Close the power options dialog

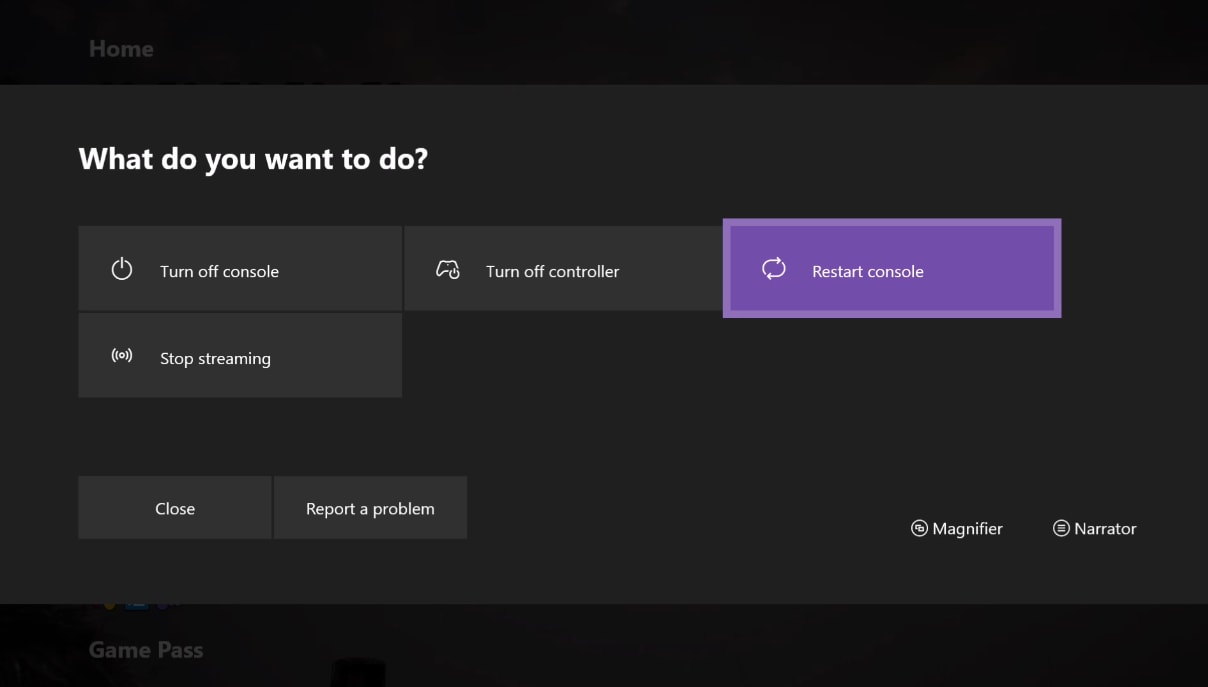174,508
